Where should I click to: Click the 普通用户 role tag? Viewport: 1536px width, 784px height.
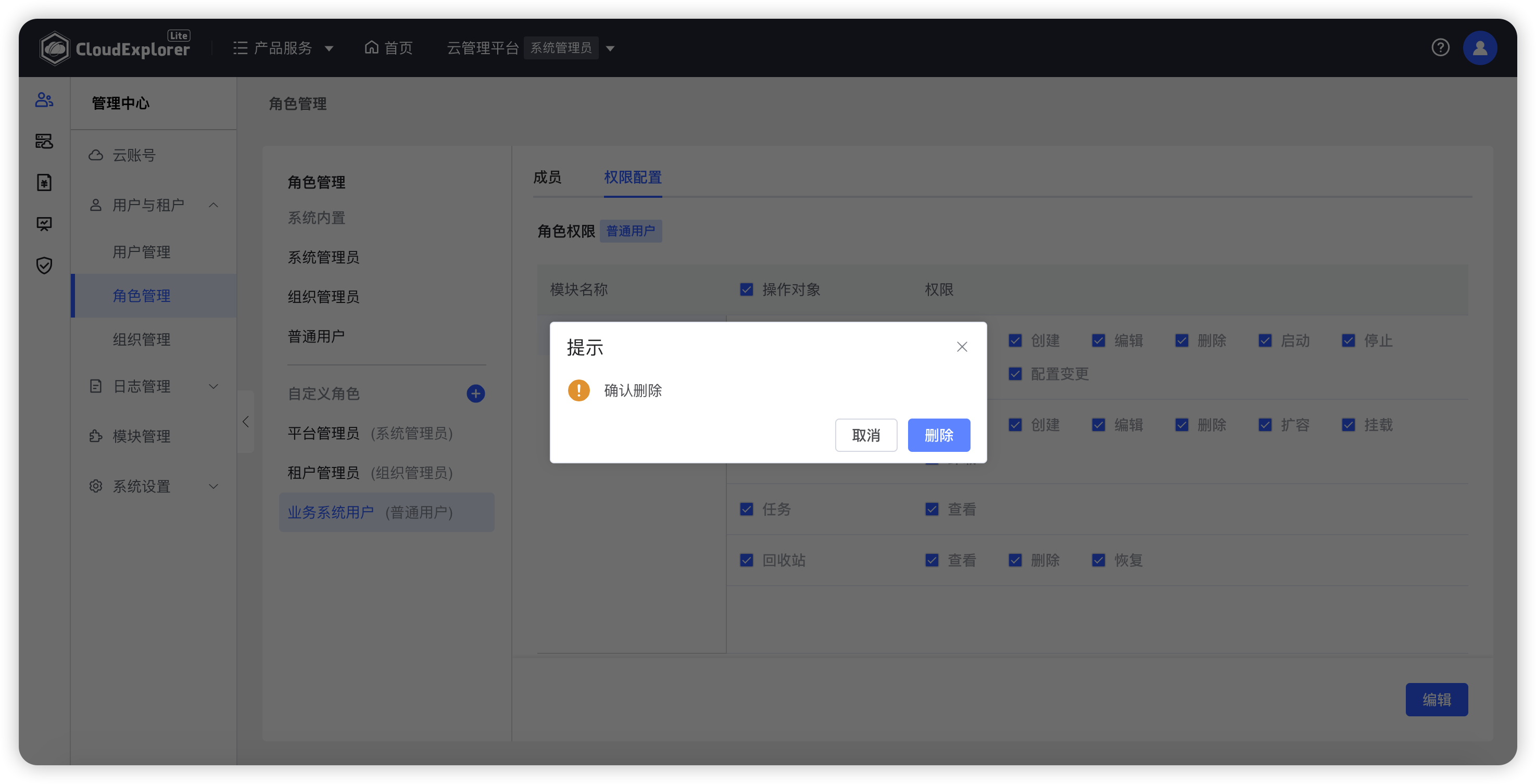tap(630, 231)
